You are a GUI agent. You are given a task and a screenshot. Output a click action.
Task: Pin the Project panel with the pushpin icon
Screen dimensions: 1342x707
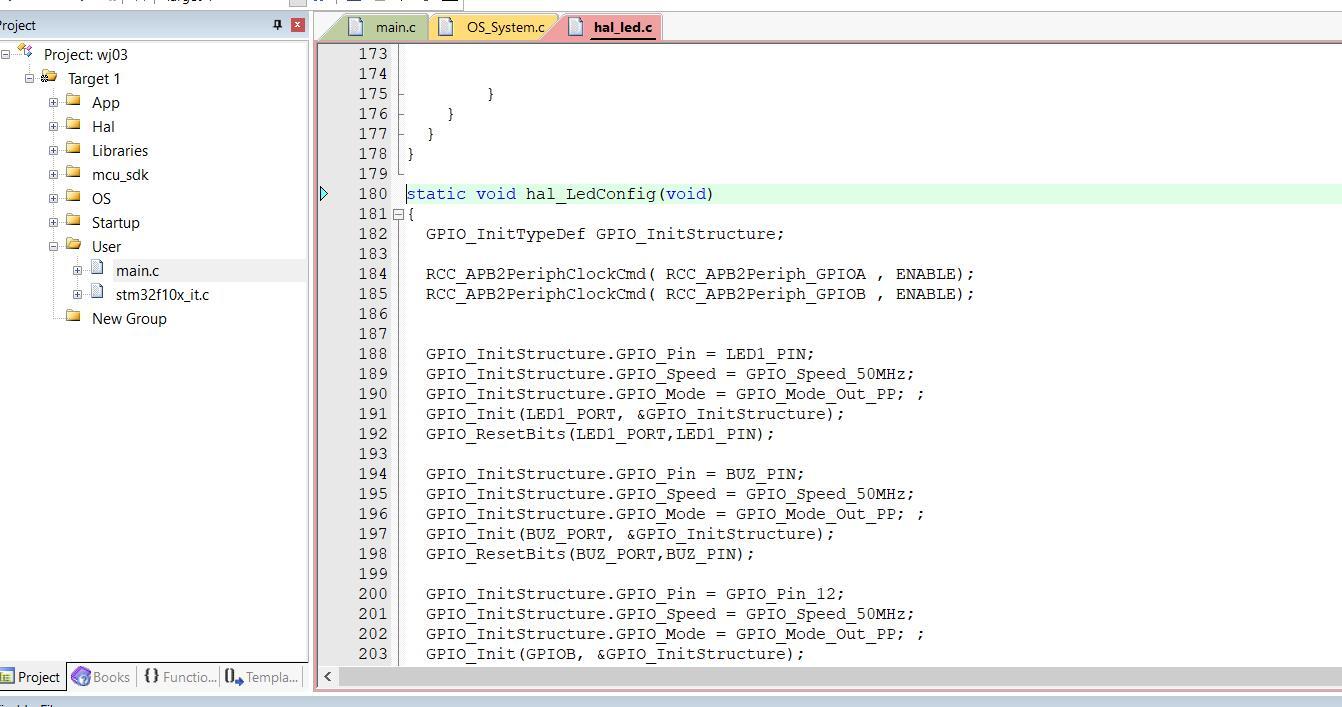pyautogui.click(x=278, y=25)
